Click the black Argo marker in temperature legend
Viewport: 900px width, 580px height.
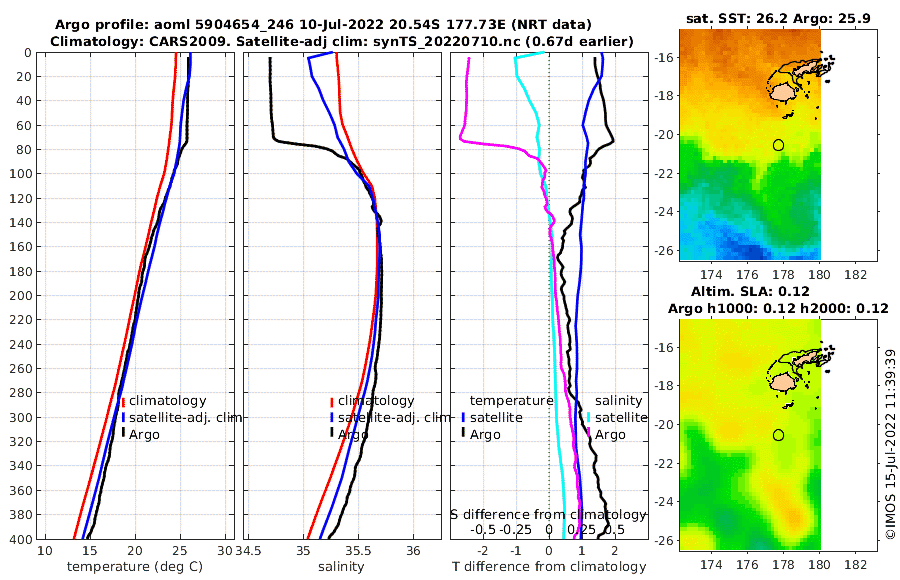click(123, 432)
